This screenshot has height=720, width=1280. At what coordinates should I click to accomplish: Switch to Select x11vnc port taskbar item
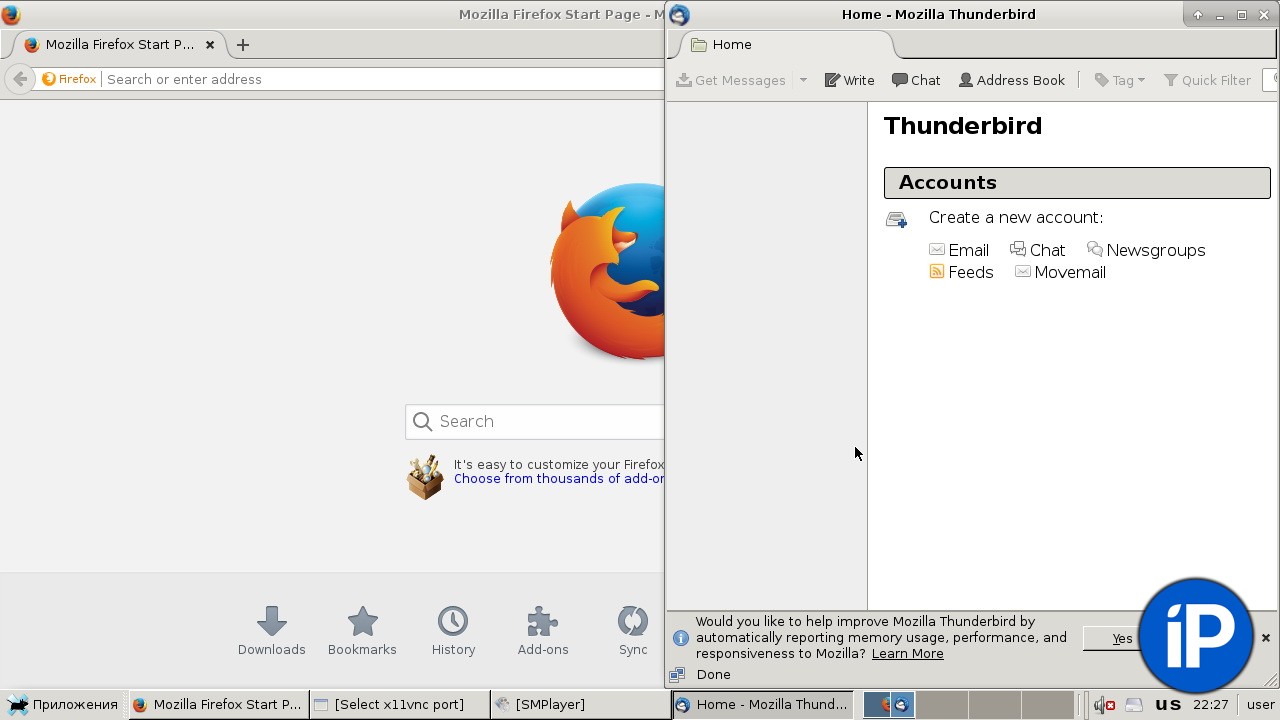tap(399, 704)
